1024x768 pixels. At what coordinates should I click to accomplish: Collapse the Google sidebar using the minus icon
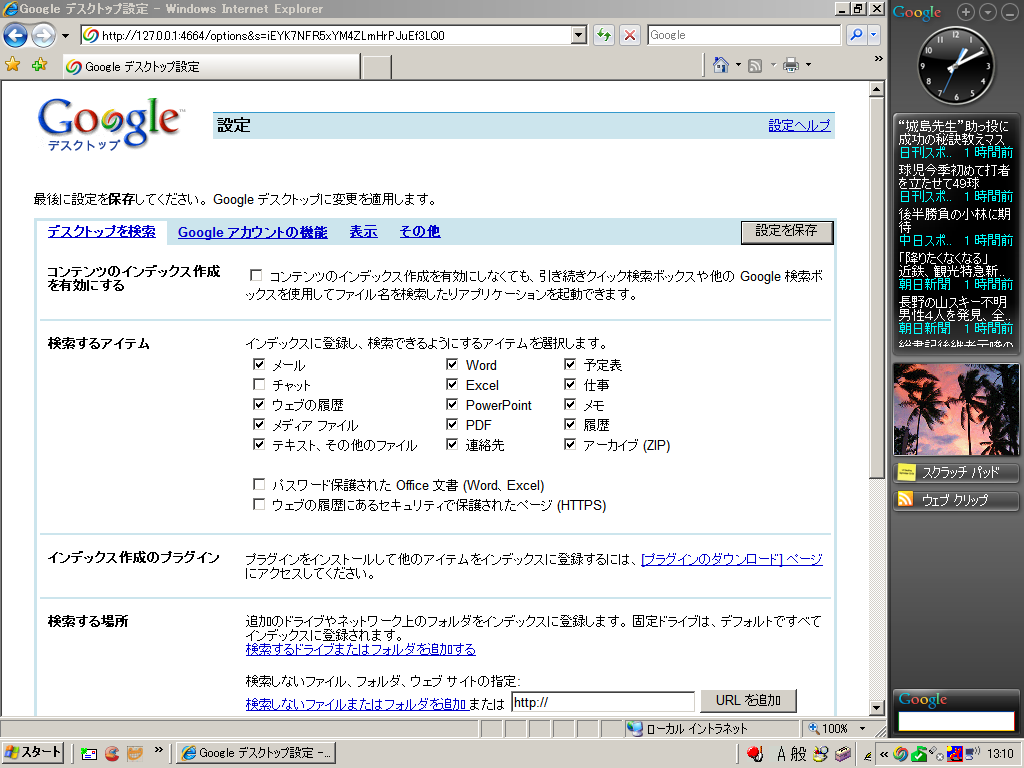pos(1009,13)
